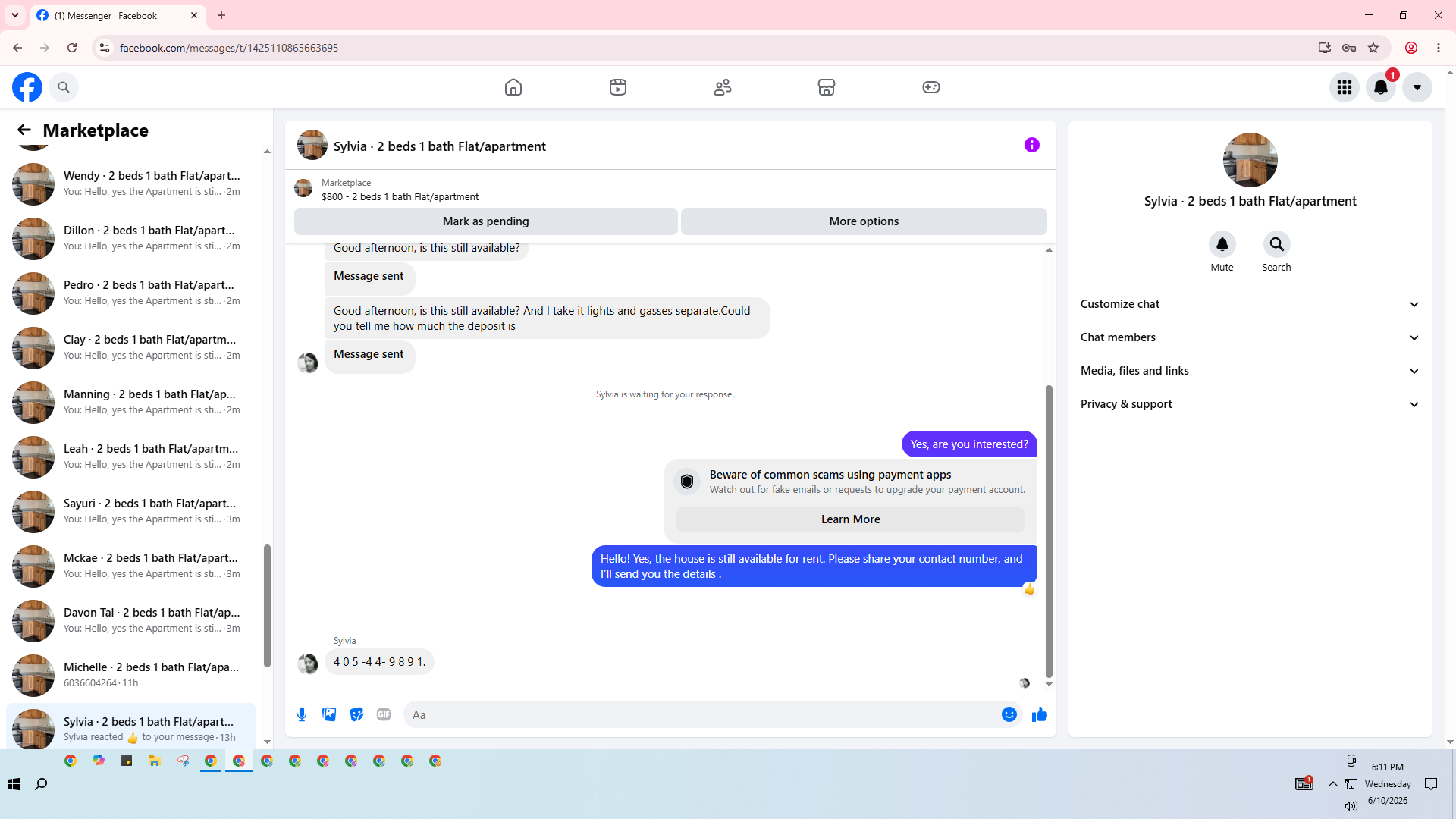Mute the Sylvia conversation
The image size is (1456, 819).
coord(1222,244)
